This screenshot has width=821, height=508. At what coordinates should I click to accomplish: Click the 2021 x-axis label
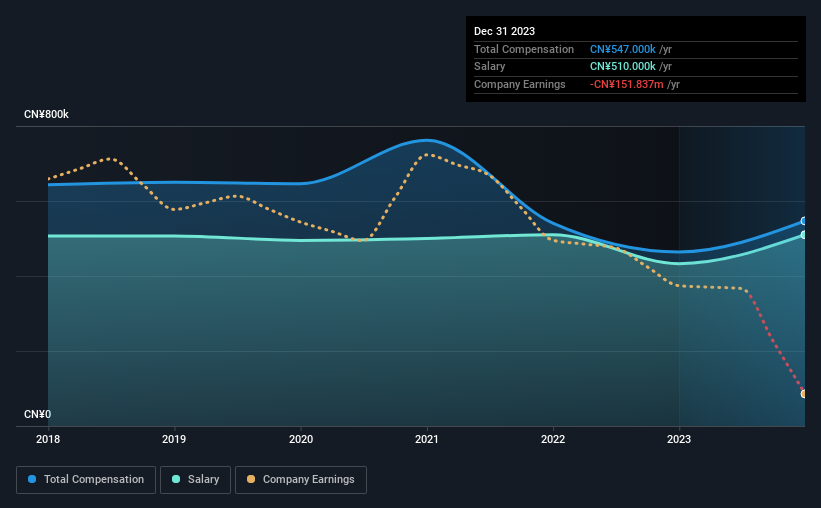(427, 439)
